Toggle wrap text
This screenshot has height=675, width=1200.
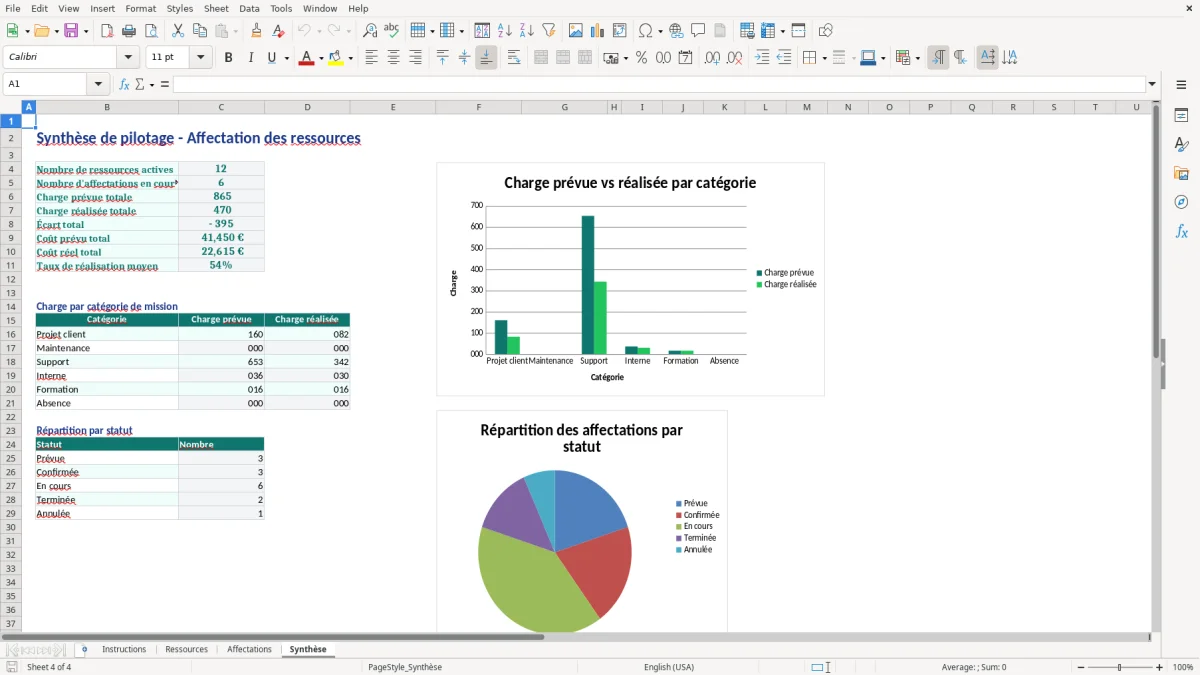tap(513, 58)
